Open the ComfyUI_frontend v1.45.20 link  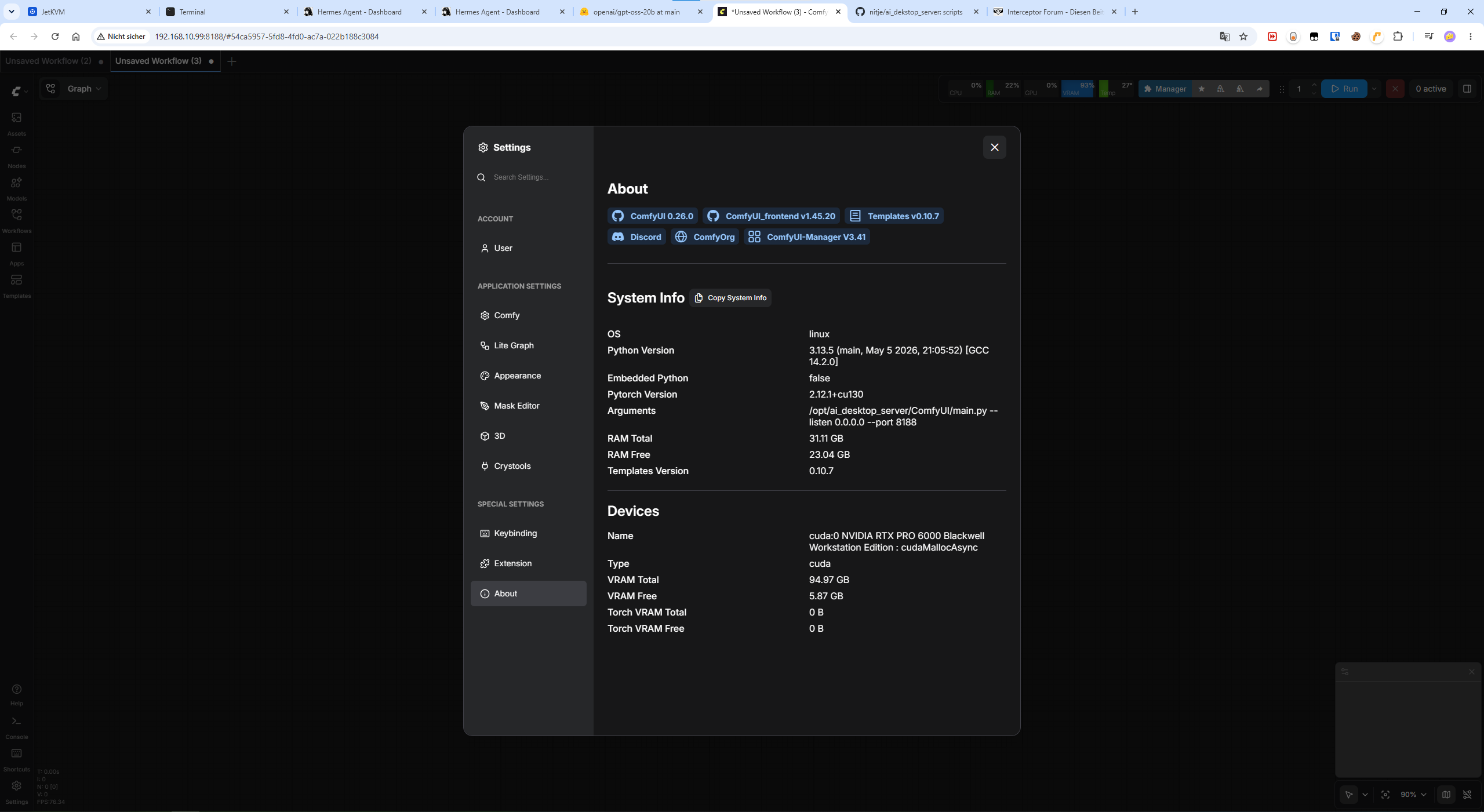771,216
